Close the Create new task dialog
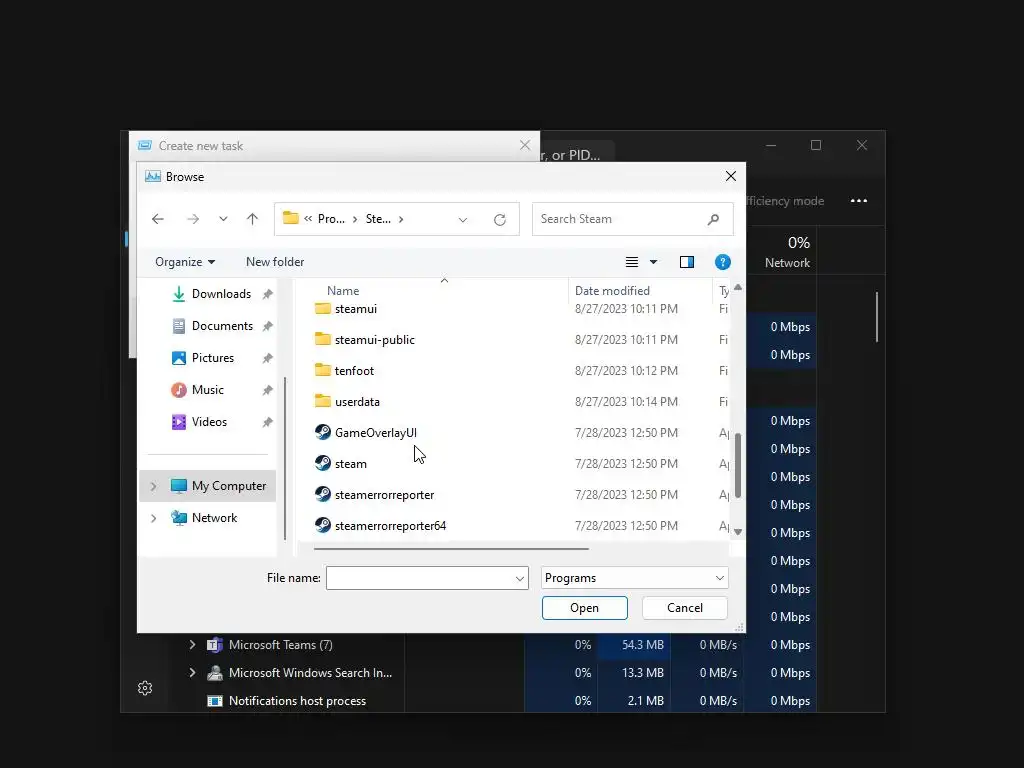 coord(525,145)
